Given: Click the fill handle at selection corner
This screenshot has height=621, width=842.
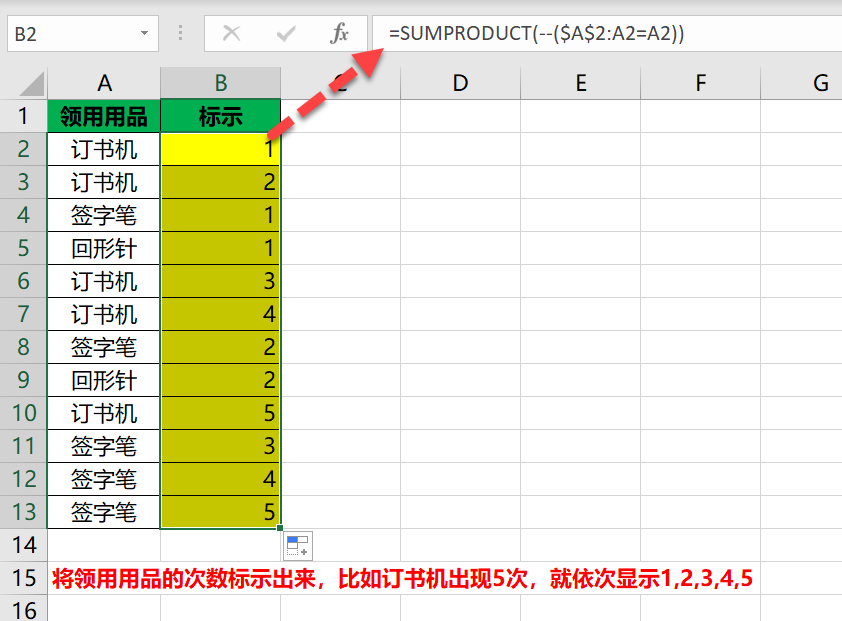Looking at the screenshot, I should [280, 528].
